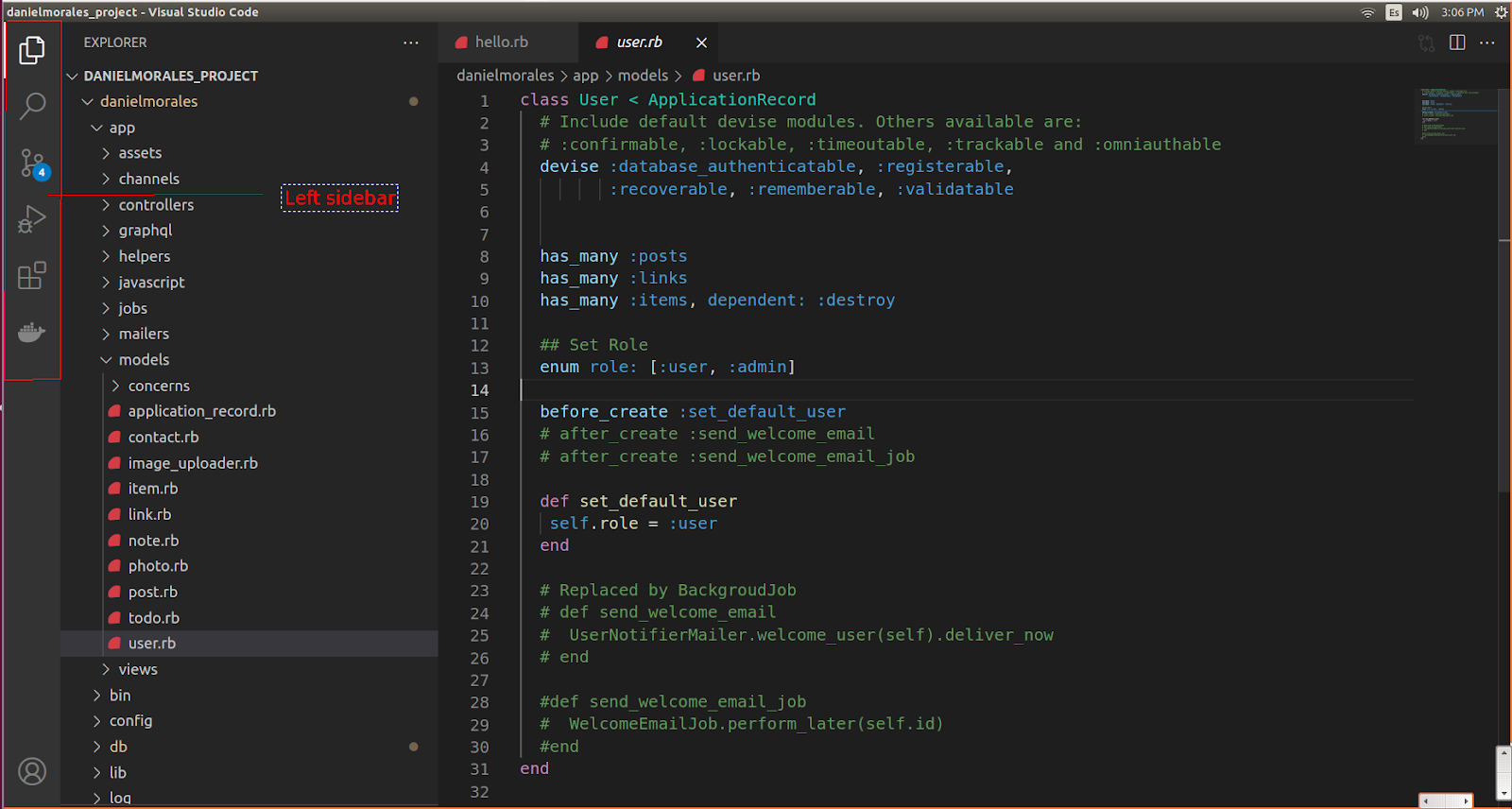Image resolution: width=1512 pixels, height=809 pixels.
Task: Open the Explorer view in activity bar
Action: [x=32, y=50]
